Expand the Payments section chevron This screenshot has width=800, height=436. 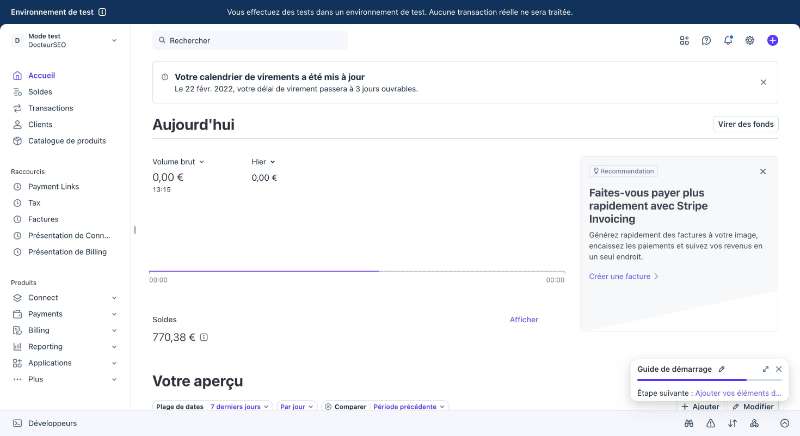click(114, 314)
